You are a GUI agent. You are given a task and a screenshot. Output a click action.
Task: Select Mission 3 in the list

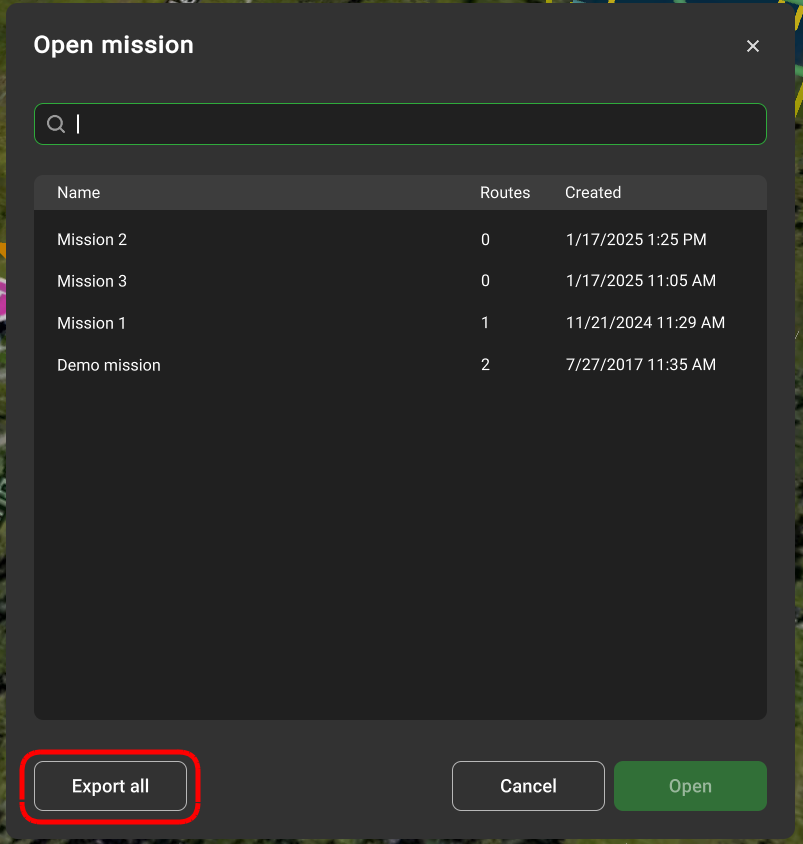click(92, 282)
